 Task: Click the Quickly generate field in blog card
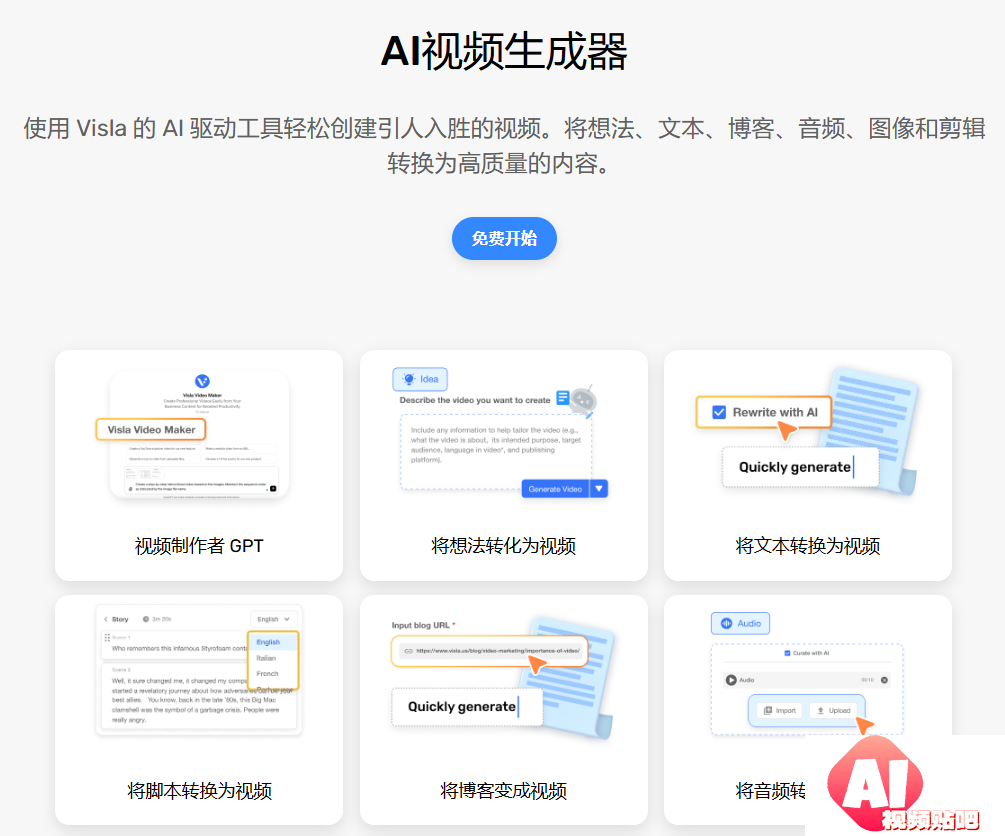point(467,707)
